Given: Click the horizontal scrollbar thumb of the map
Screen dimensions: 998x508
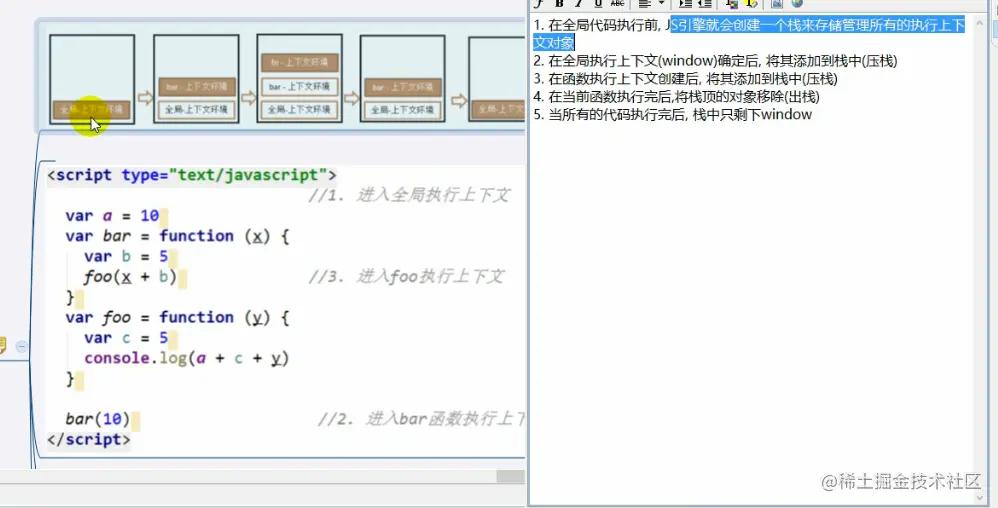Looking at the screenshot, I should coord(510,476).
